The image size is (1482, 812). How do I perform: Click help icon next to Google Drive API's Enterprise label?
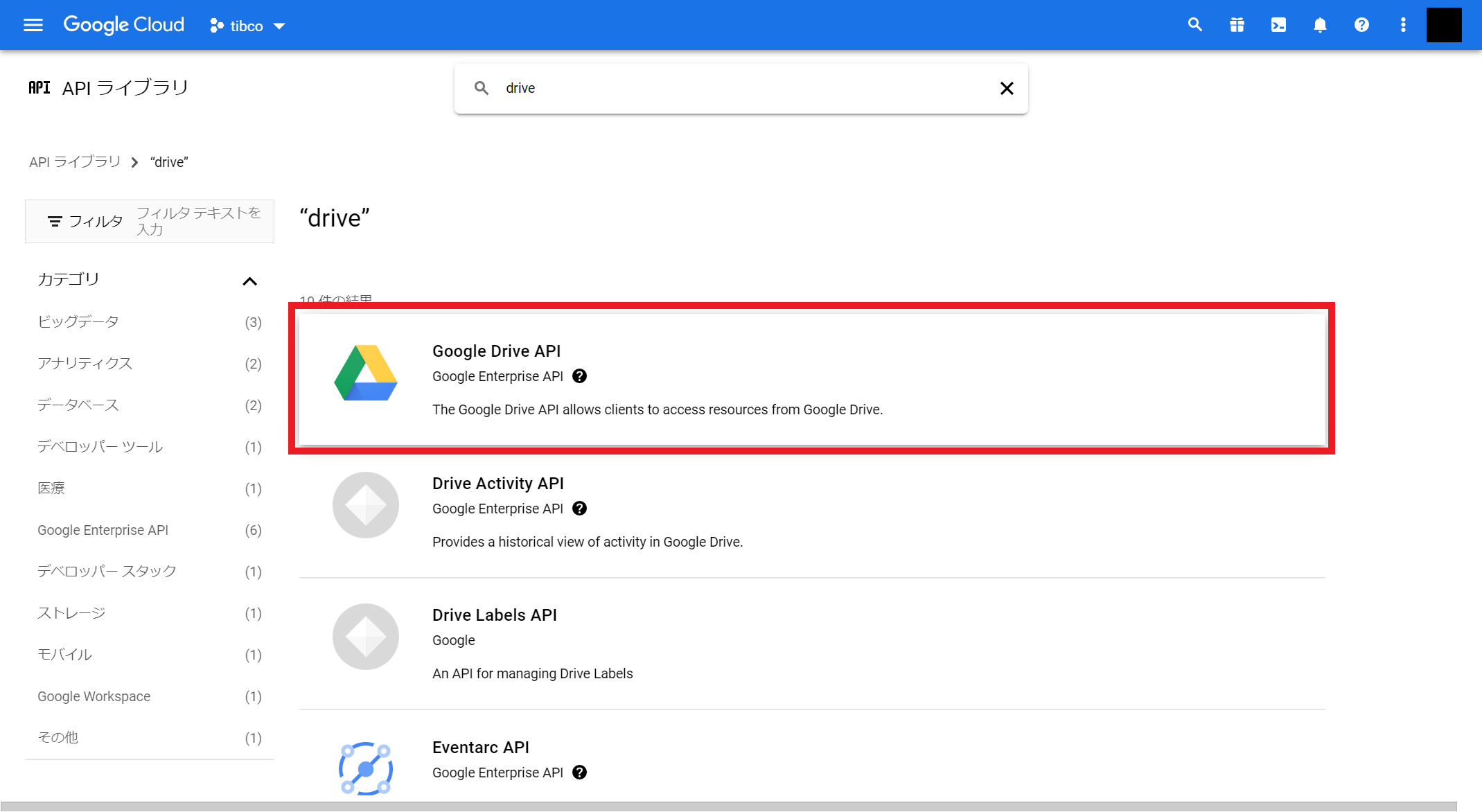(580, 376)
